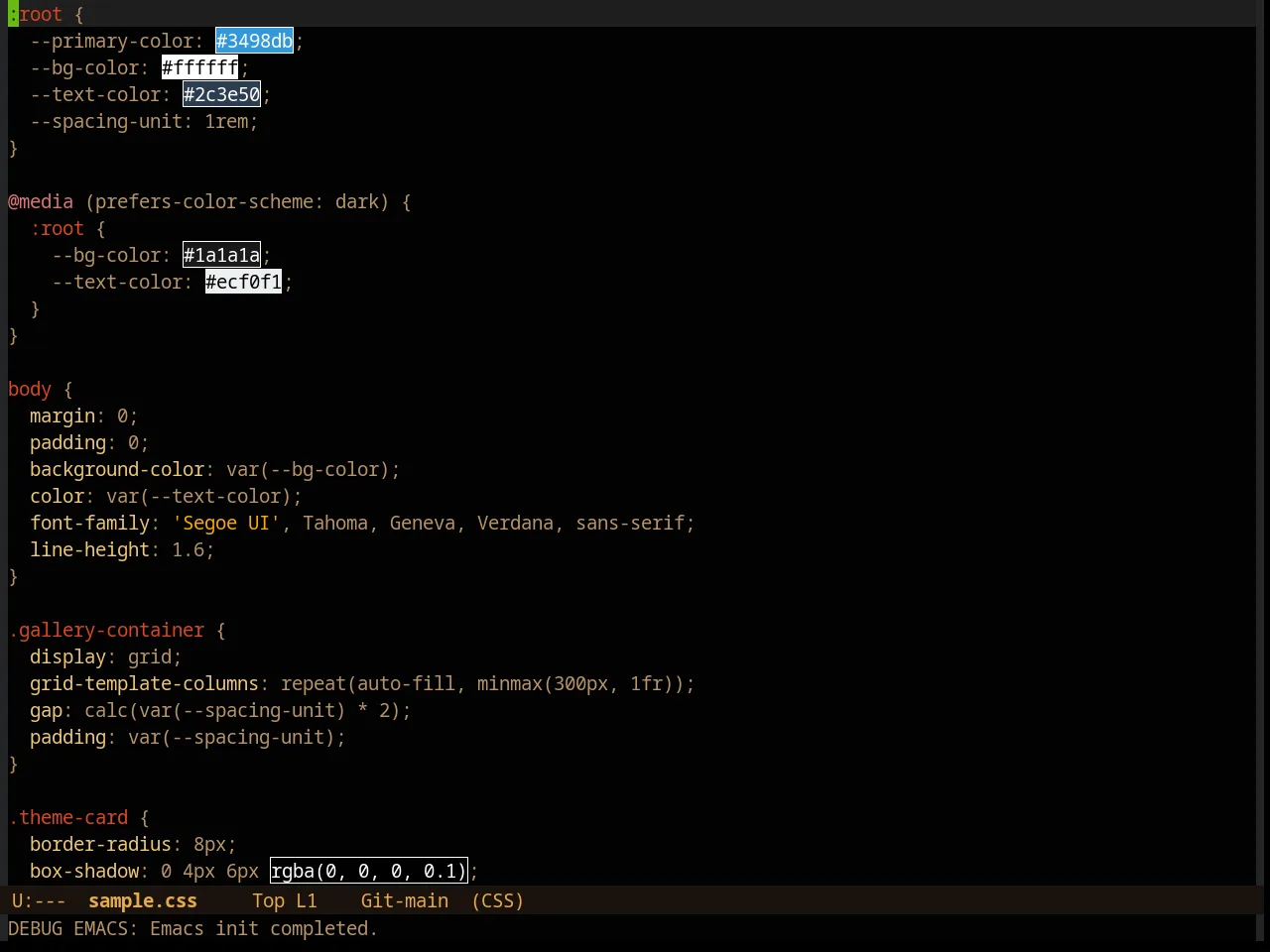Click Git-main in the mode line
The image size is (1270, 952).
[x=405, y=900]
